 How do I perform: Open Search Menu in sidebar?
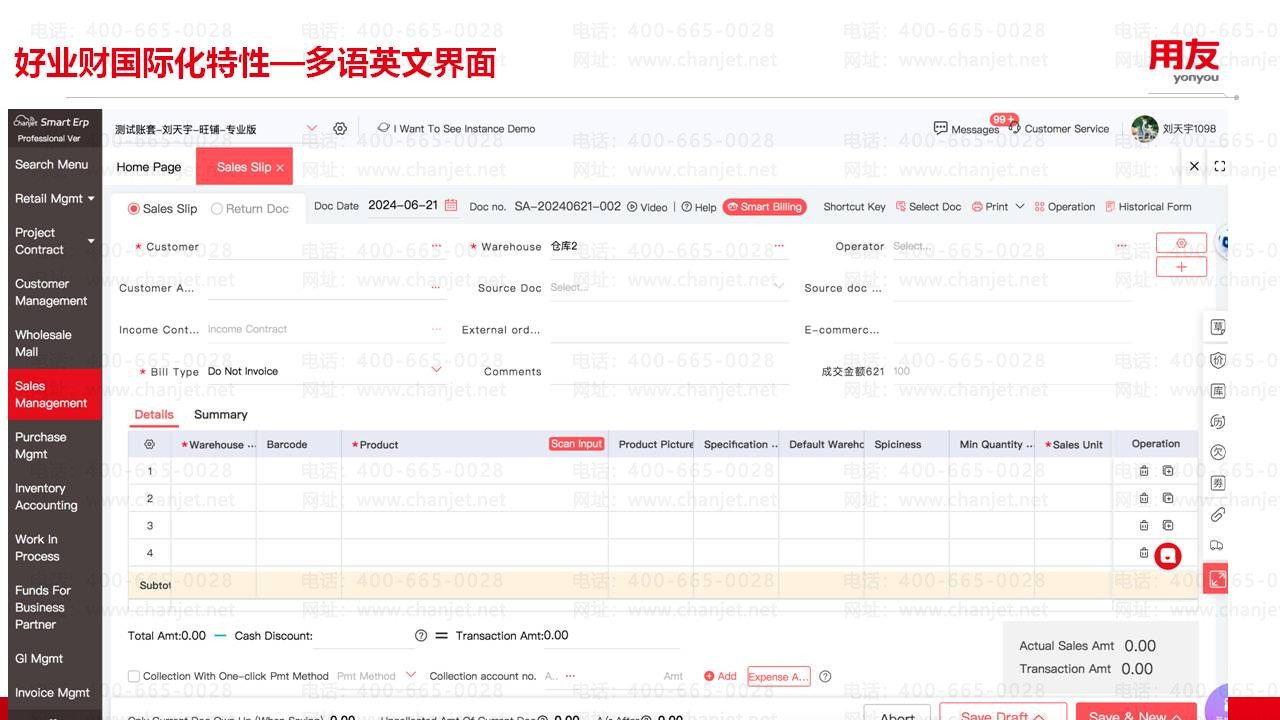[x=52, y=164]
